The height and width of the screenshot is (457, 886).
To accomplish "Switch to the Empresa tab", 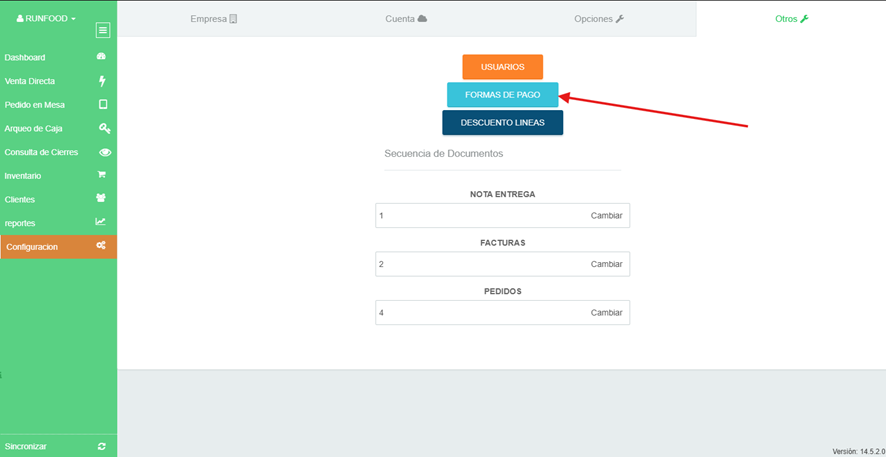I will click(214, 19).
